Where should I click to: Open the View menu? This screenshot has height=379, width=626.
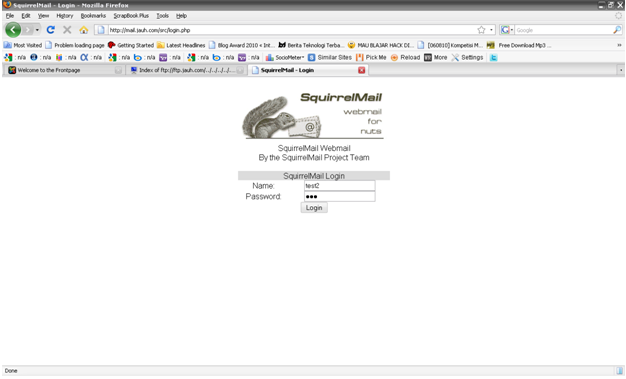pos(44,16)
